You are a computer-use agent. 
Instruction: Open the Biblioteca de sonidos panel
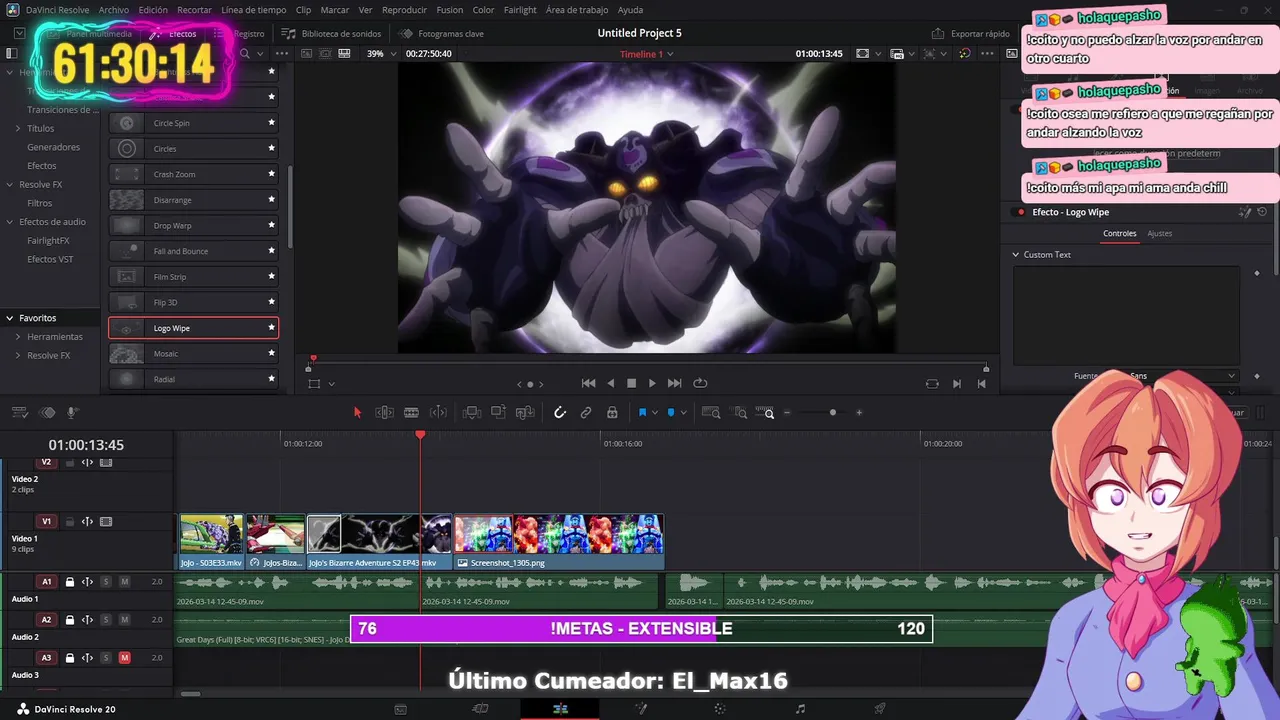click(331, 33)
